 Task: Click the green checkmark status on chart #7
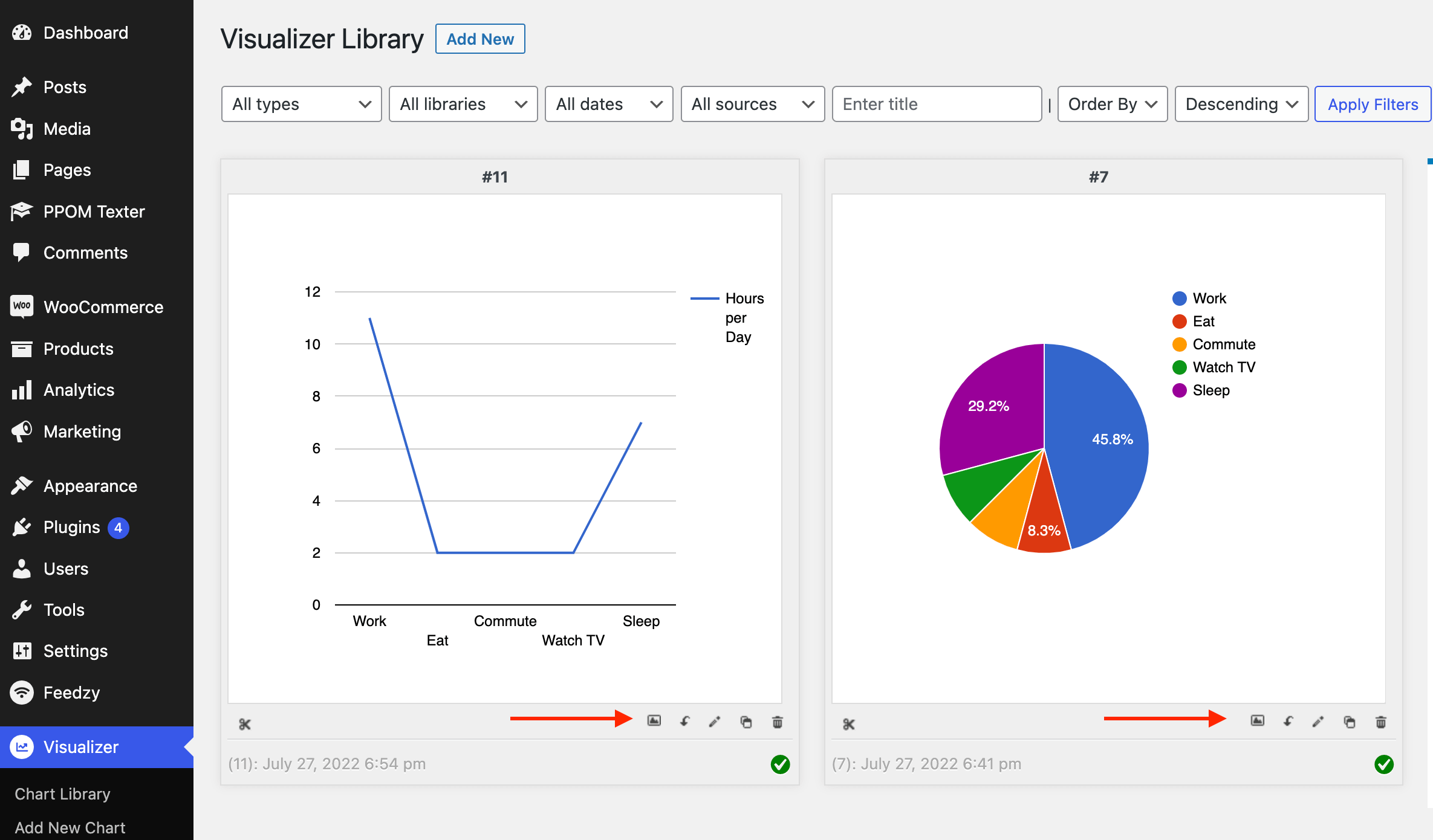coord(1383,764)
